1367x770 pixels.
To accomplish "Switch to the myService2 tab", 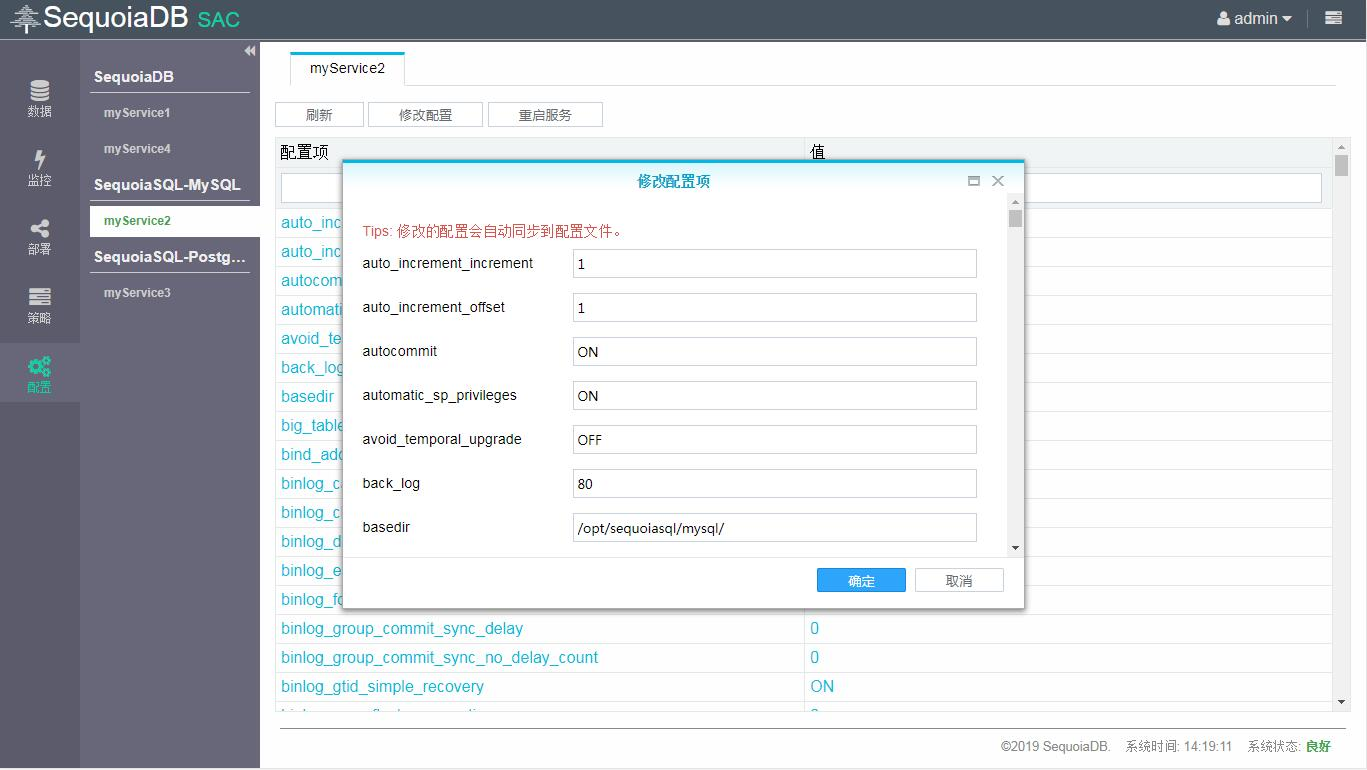I will pos(347,68).
